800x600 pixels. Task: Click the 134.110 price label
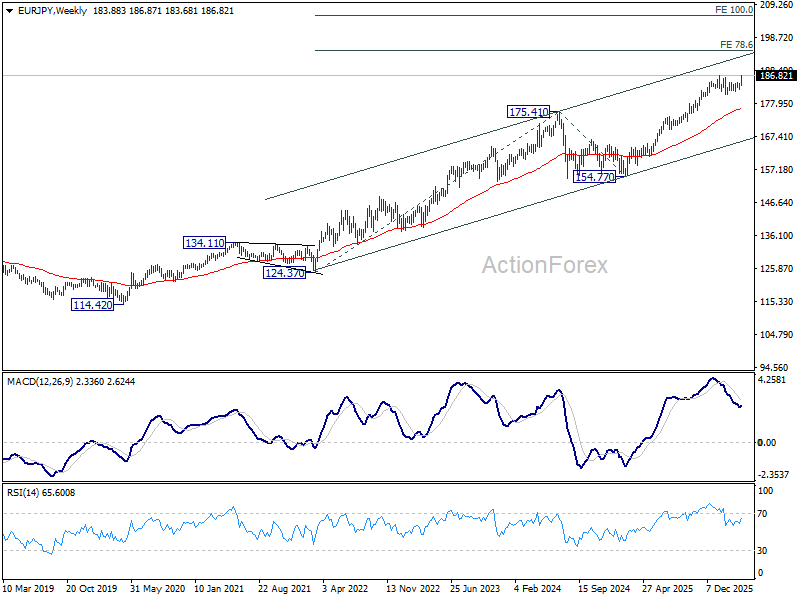click(x=205, y=243)
